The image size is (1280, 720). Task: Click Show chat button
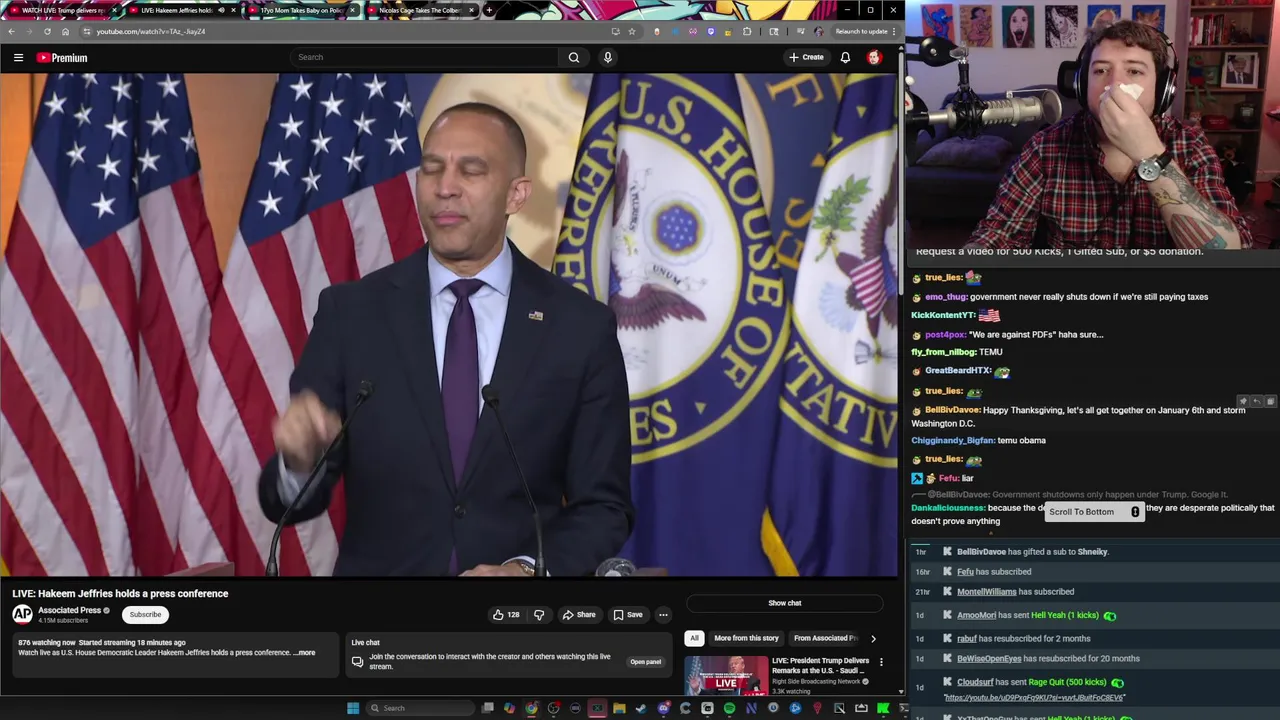tap(785, 603)
